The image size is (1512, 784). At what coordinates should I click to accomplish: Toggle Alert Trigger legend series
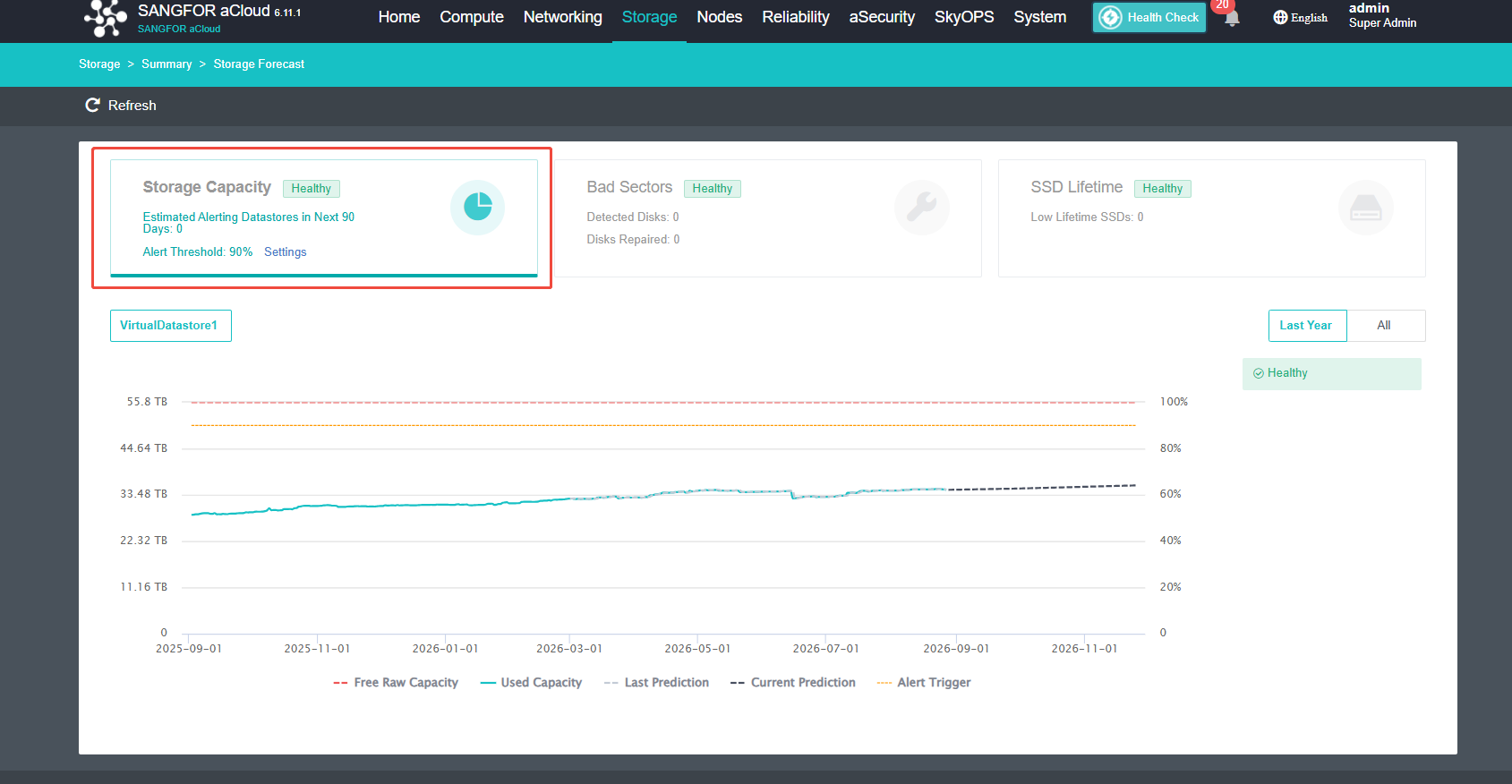click(x=923, y=682)
